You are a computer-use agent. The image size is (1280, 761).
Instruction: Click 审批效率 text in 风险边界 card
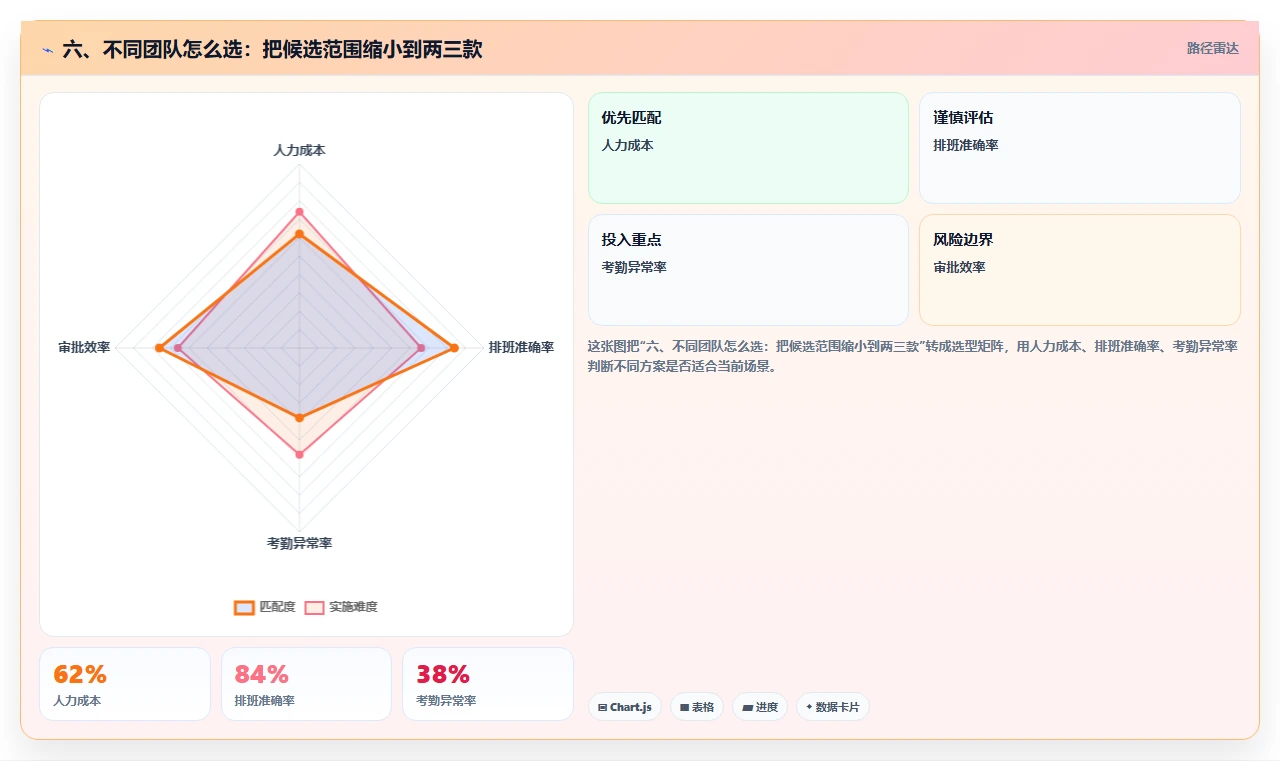pyautogui.click(x=959, y=267)
